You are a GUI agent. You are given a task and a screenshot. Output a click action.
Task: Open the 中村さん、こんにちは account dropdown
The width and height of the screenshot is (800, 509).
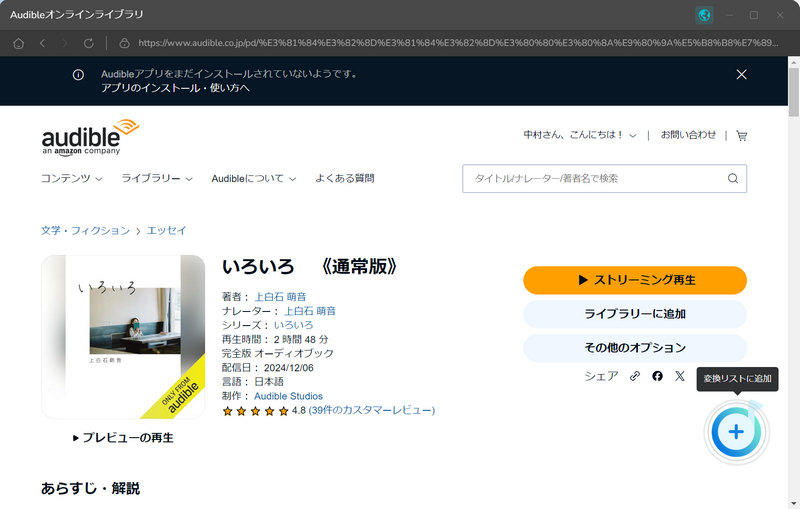580,135
